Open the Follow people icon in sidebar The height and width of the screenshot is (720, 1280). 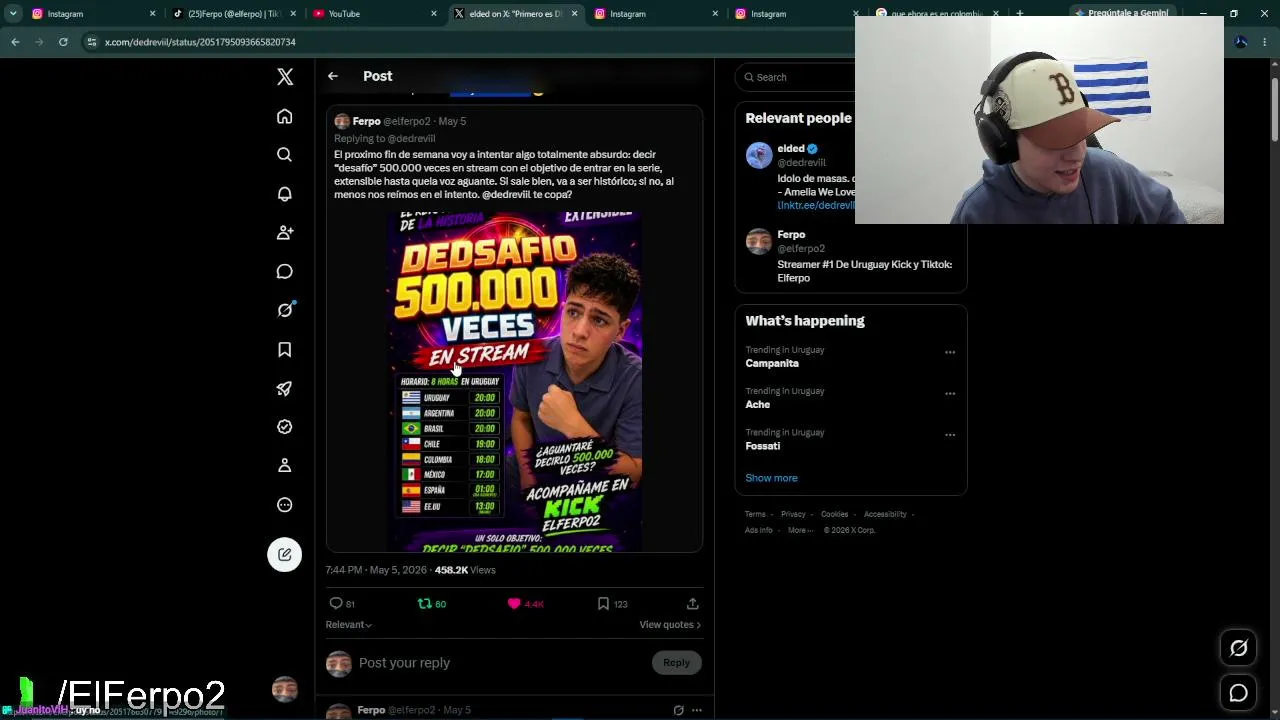pyautogui.click(x=285, y=233)
